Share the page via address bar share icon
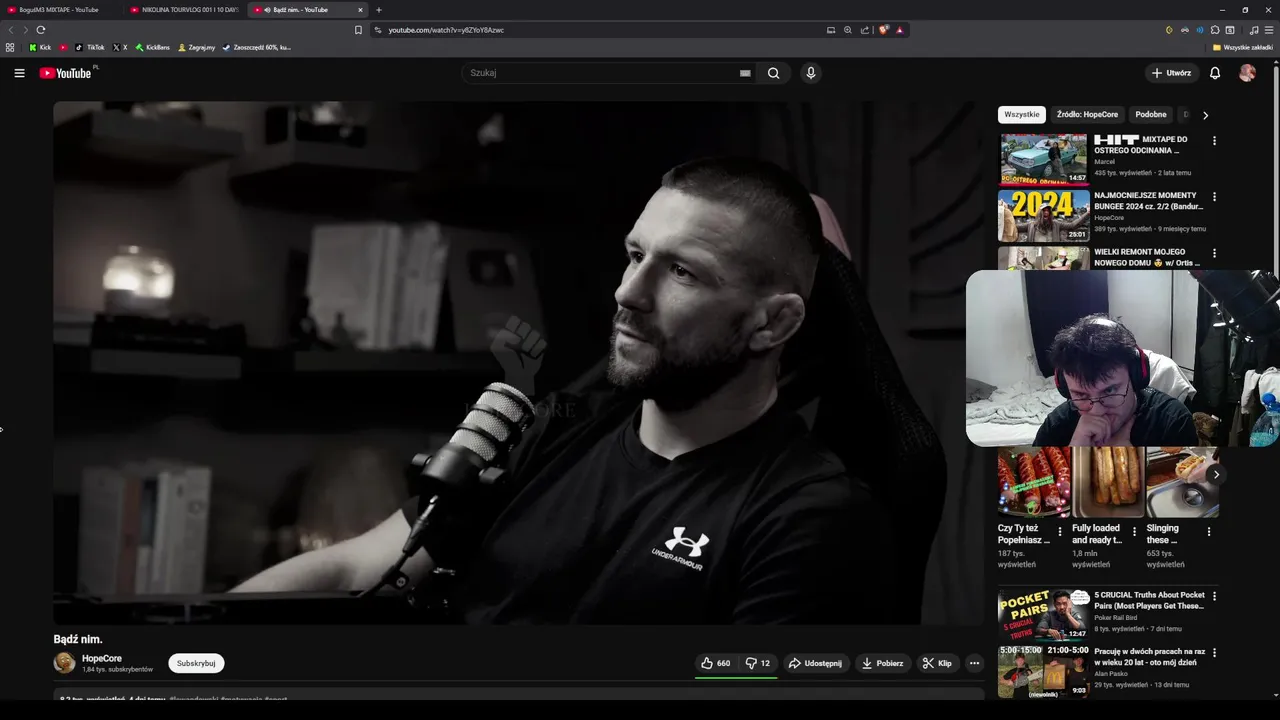 (864, 30)
